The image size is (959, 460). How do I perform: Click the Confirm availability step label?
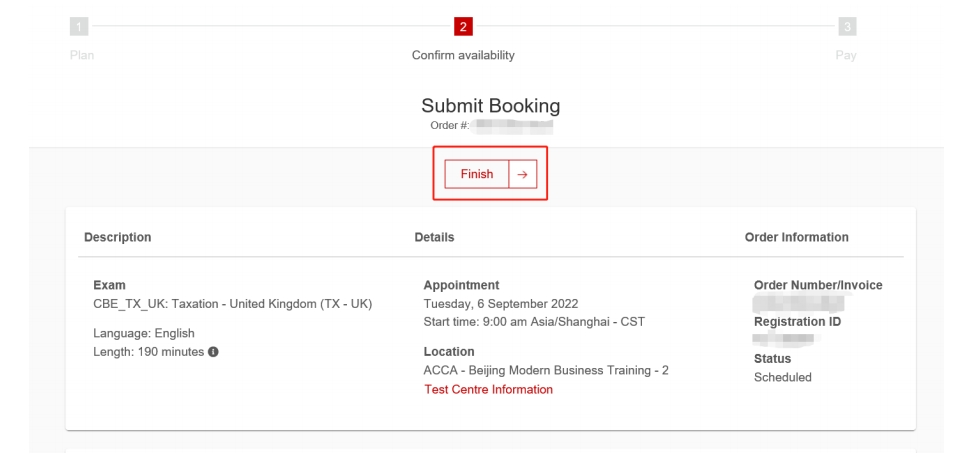click(x=463, y=55)
